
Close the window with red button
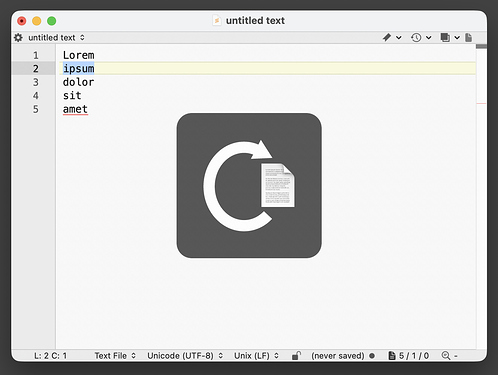click(22, 21)
